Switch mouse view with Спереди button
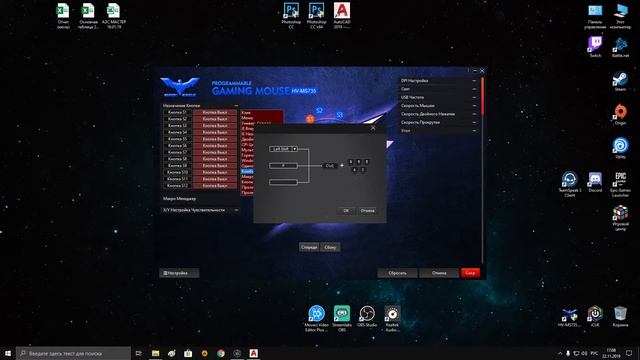Image resolution: width=640 pixels, height=360 pixels. (309, 247)
